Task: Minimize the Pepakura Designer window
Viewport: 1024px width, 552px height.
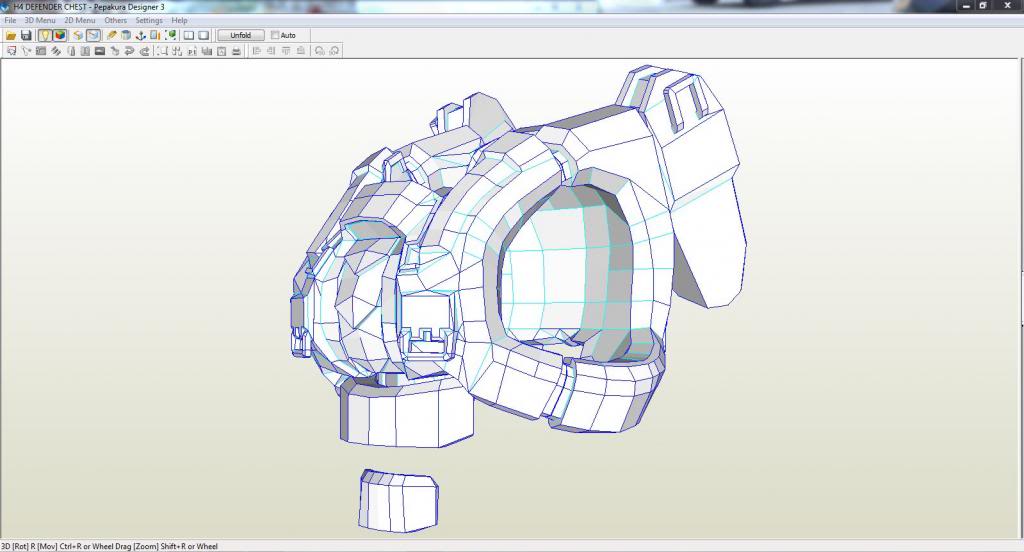Action: click(967, 6)
